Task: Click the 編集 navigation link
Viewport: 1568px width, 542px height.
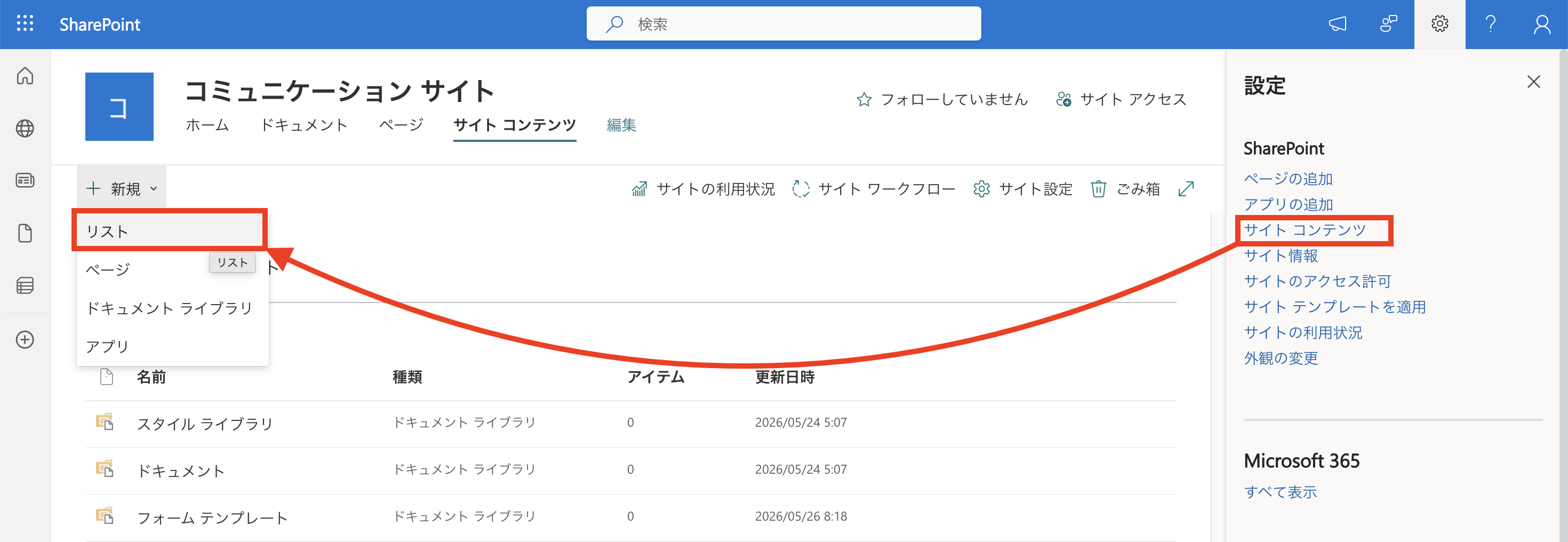Action: coord(621,125)
